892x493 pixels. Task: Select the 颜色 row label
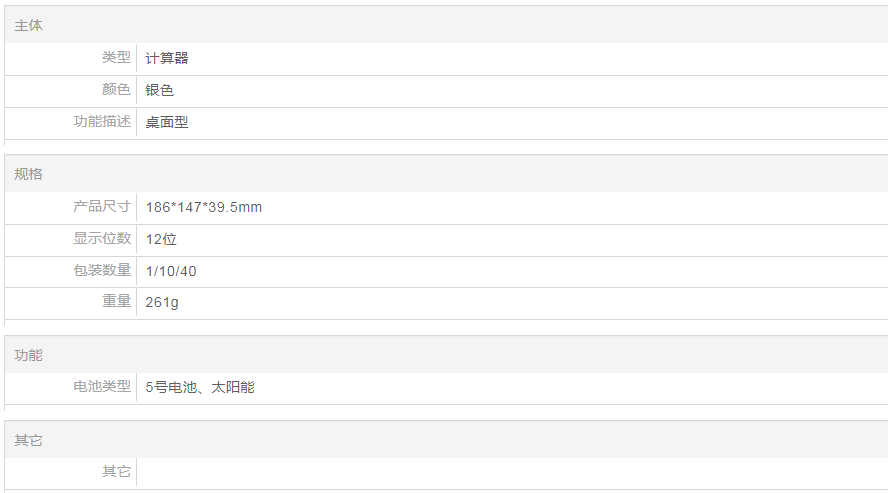coord(116,90)
